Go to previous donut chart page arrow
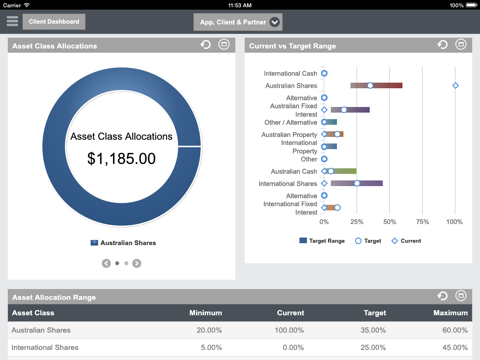 coord(106,263)
